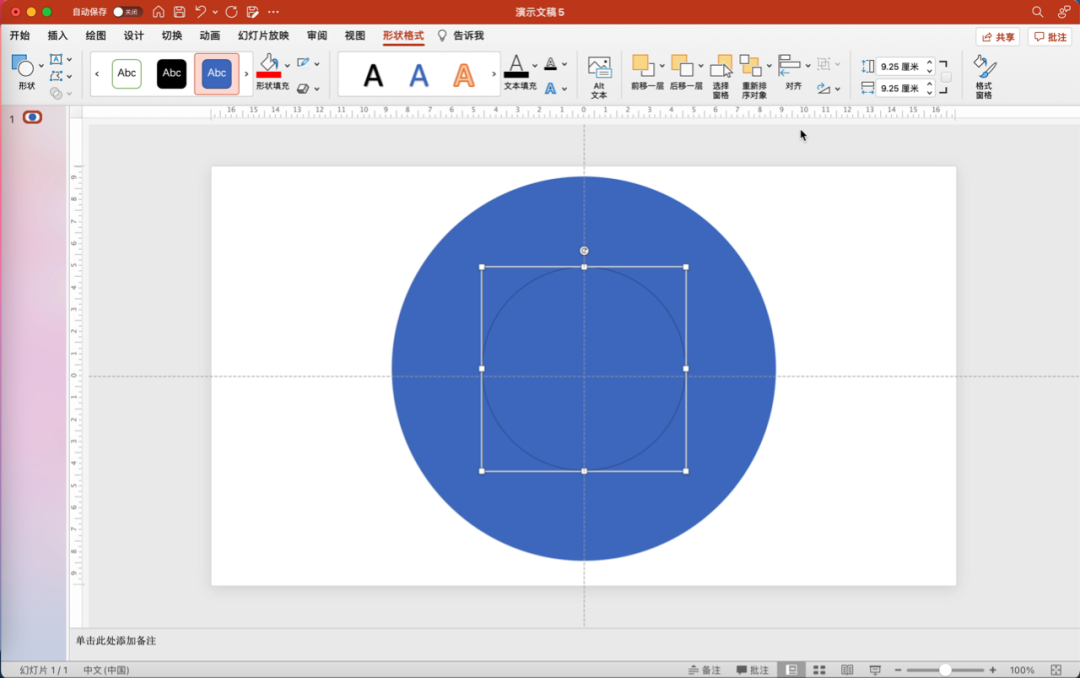Click the Comments (批注) button at top right
The image size is (1080, 678).
coord(1050,37)
